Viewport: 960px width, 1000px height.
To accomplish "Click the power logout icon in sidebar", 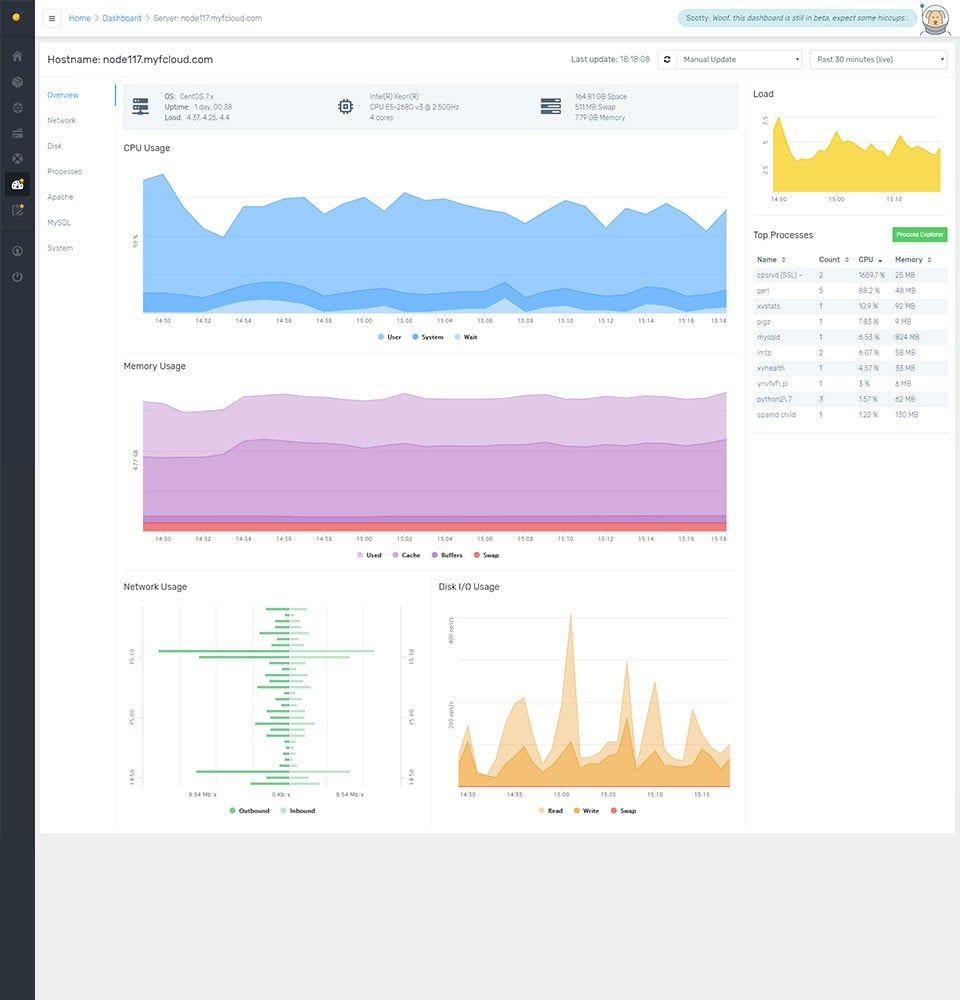I will click(x=17, y=276).
